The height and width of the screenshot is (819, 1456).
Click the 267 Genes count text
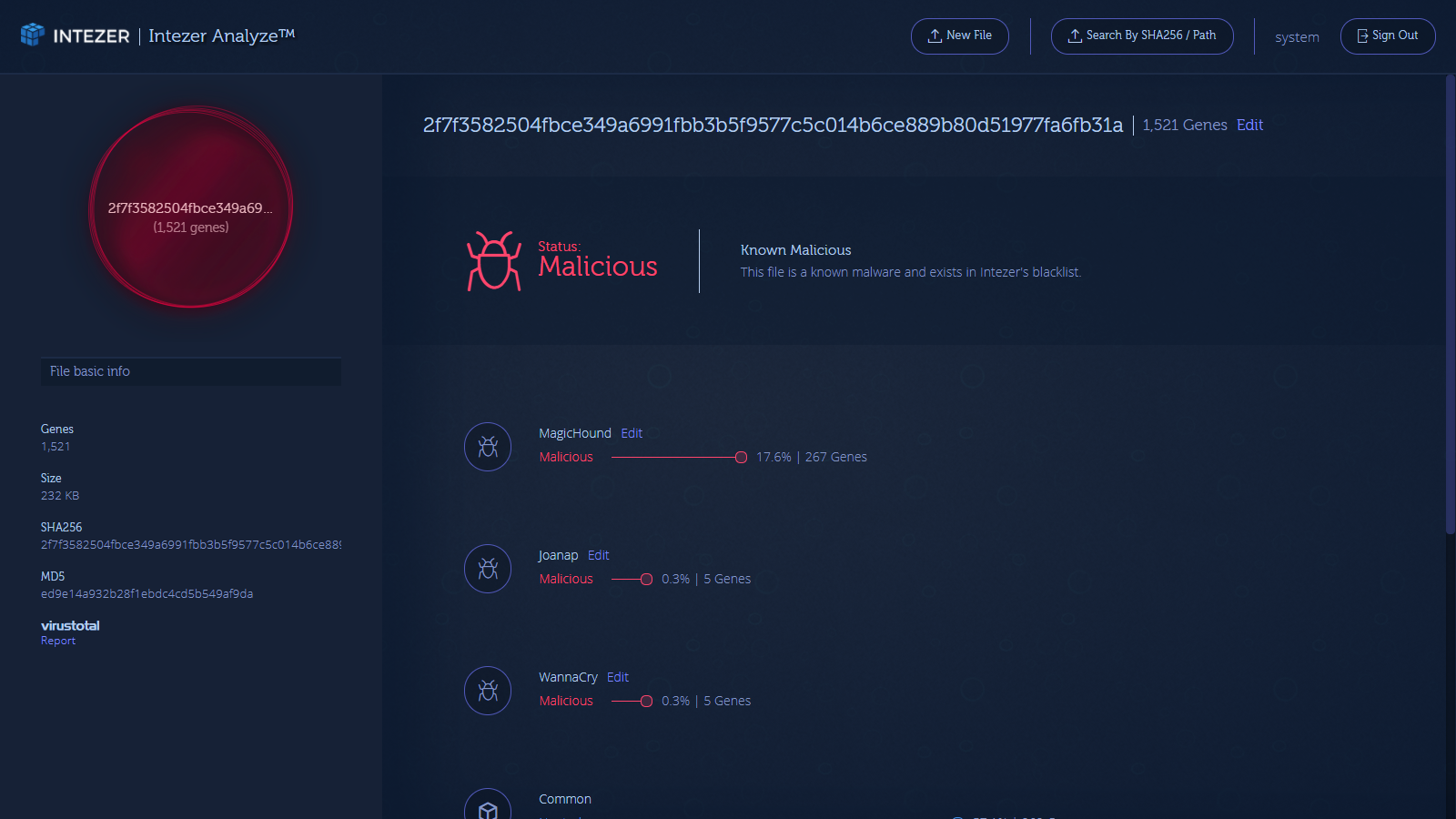coord(835,457)
